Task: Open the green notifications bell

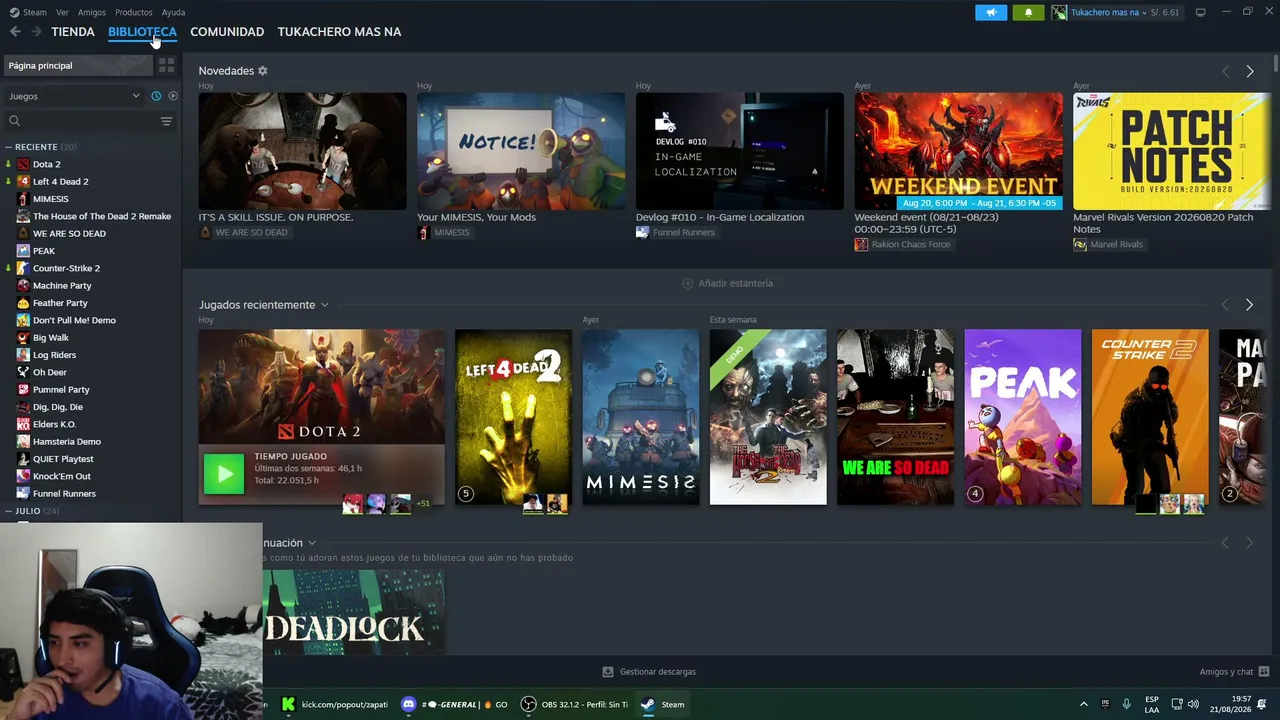Action: (1028, 12)
